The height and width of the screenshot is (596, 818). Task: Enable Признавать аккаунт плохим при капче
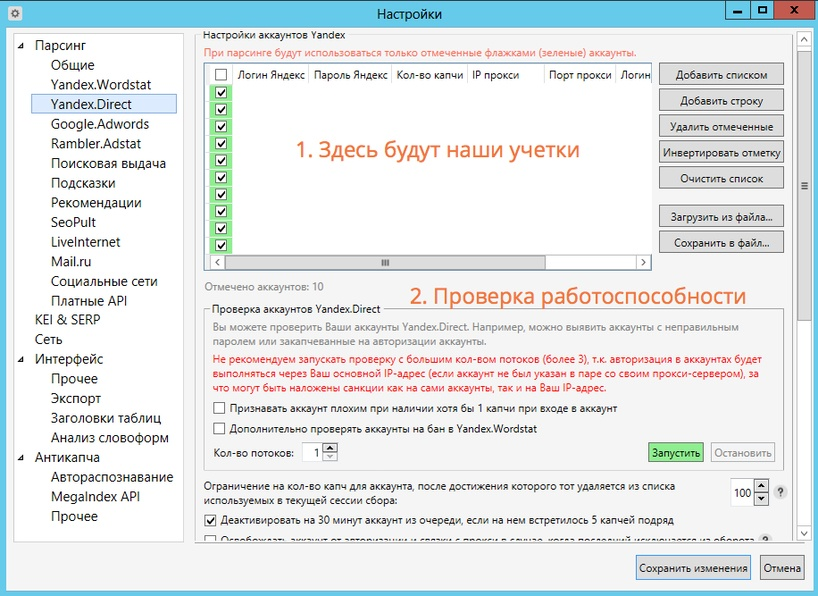coord(219,408)
